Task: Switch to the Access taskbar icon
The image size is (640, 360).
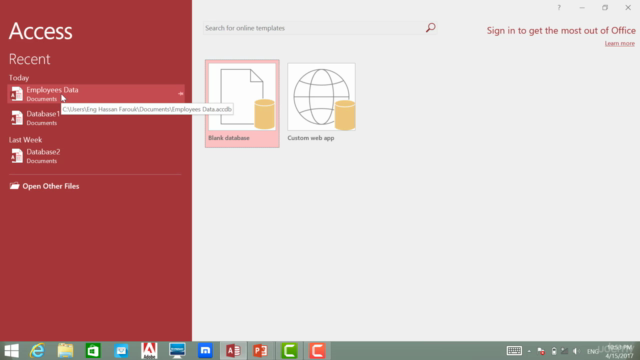Action: (x=233, y=351)
